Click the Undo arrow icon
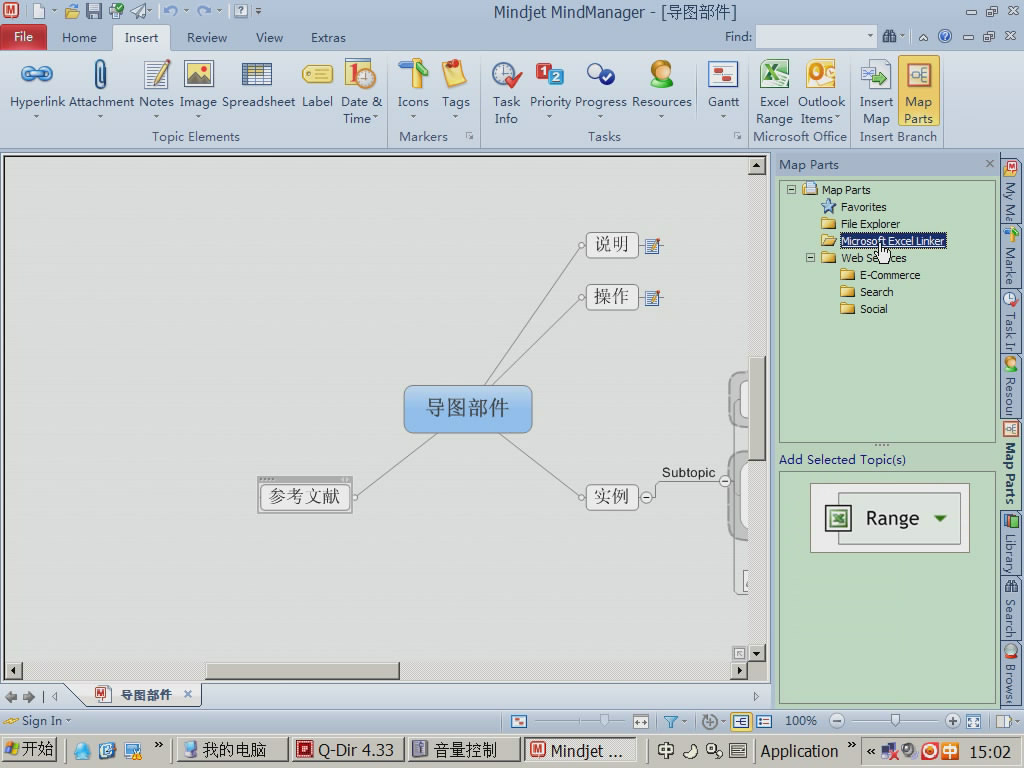The height and width of the screenshot is (768, 1024). 170,11
